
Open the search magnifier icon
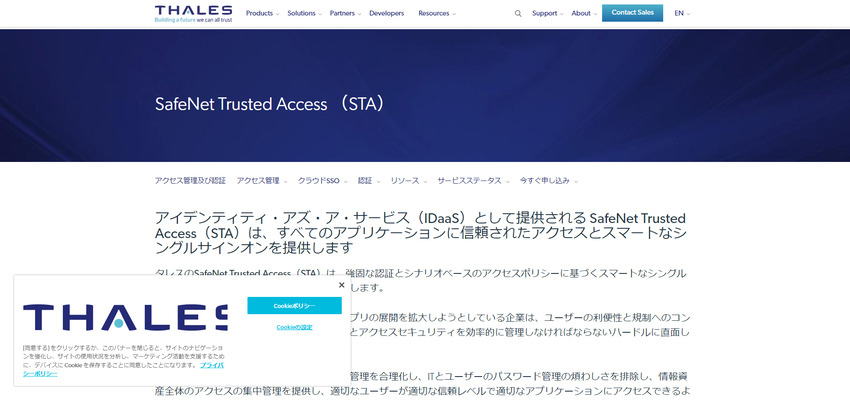pyautogui.click(x=518, y=14)
